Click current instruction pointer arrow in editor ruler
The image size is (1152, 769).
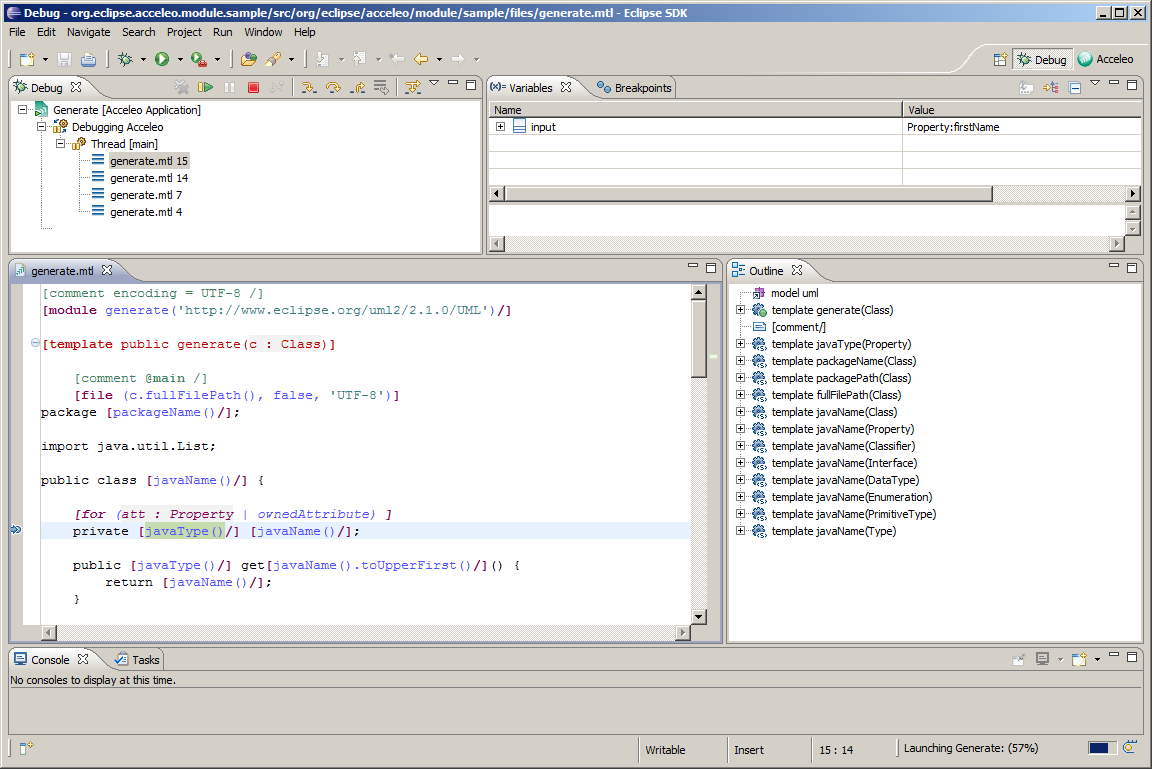[x=16, y=530]
